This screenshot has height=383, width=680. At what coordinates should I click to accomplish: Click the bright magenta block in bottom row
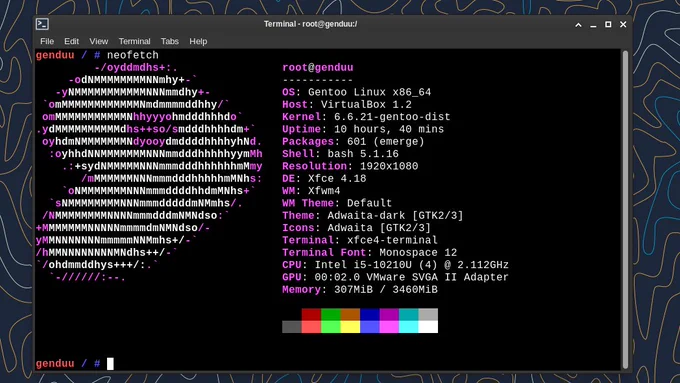(389, 327)
